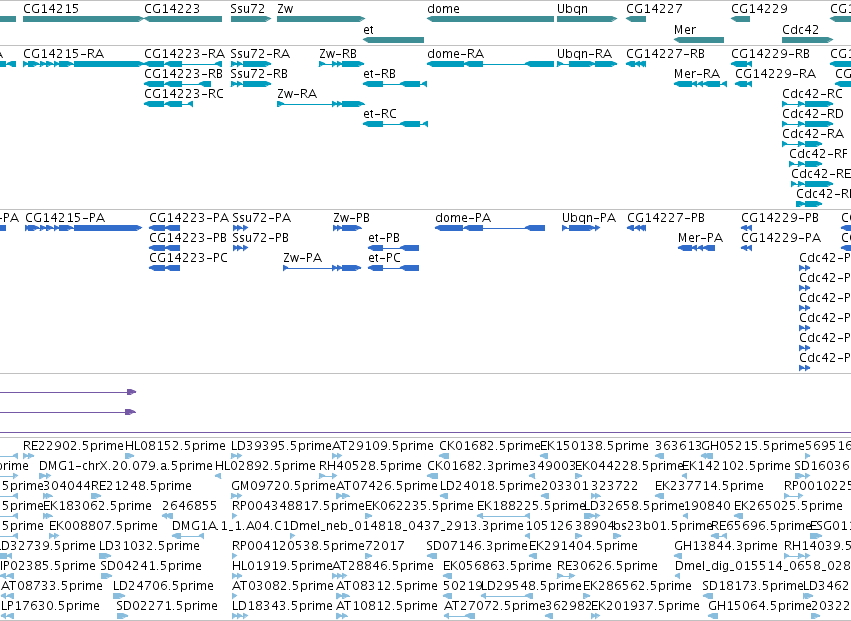Select the Zw-RA transcript glyph
Image resolution: width=851 pixels, height=621 pixels.
(321, 104)
